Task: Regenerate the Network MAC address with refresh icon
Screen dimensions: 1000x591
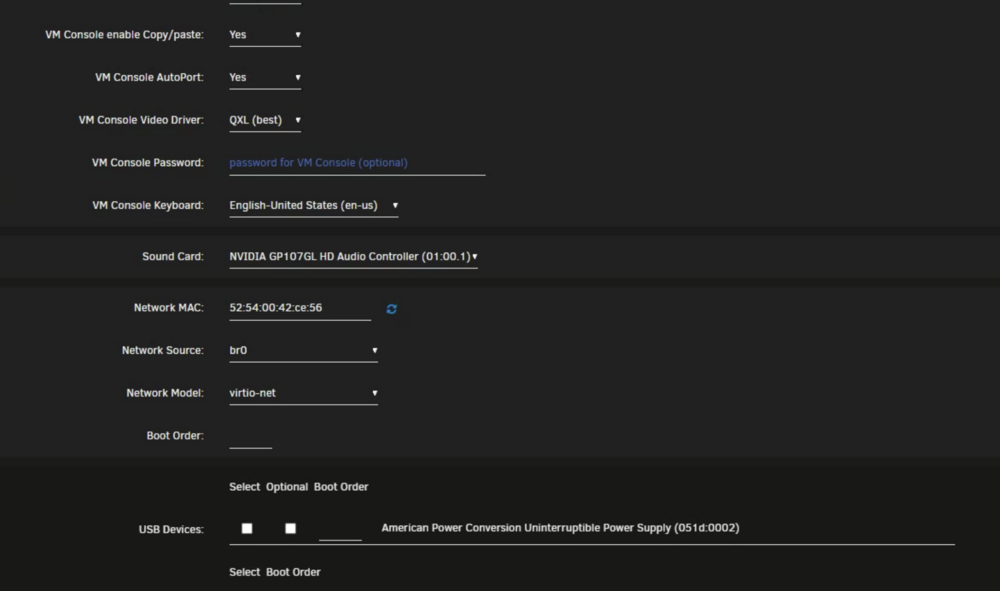Action: coord(392,309)
